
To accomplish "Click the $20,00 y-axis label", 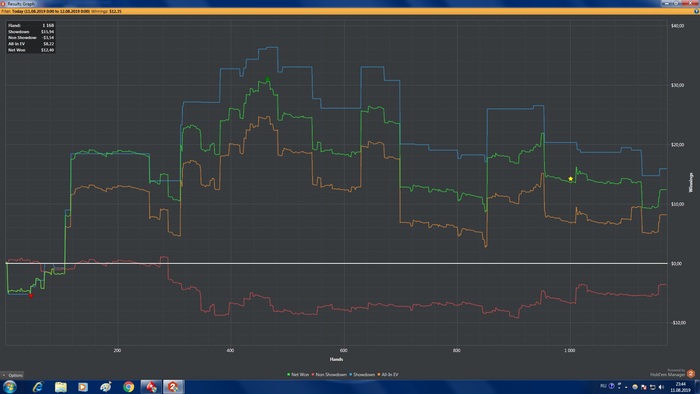I will pos(677,145).
